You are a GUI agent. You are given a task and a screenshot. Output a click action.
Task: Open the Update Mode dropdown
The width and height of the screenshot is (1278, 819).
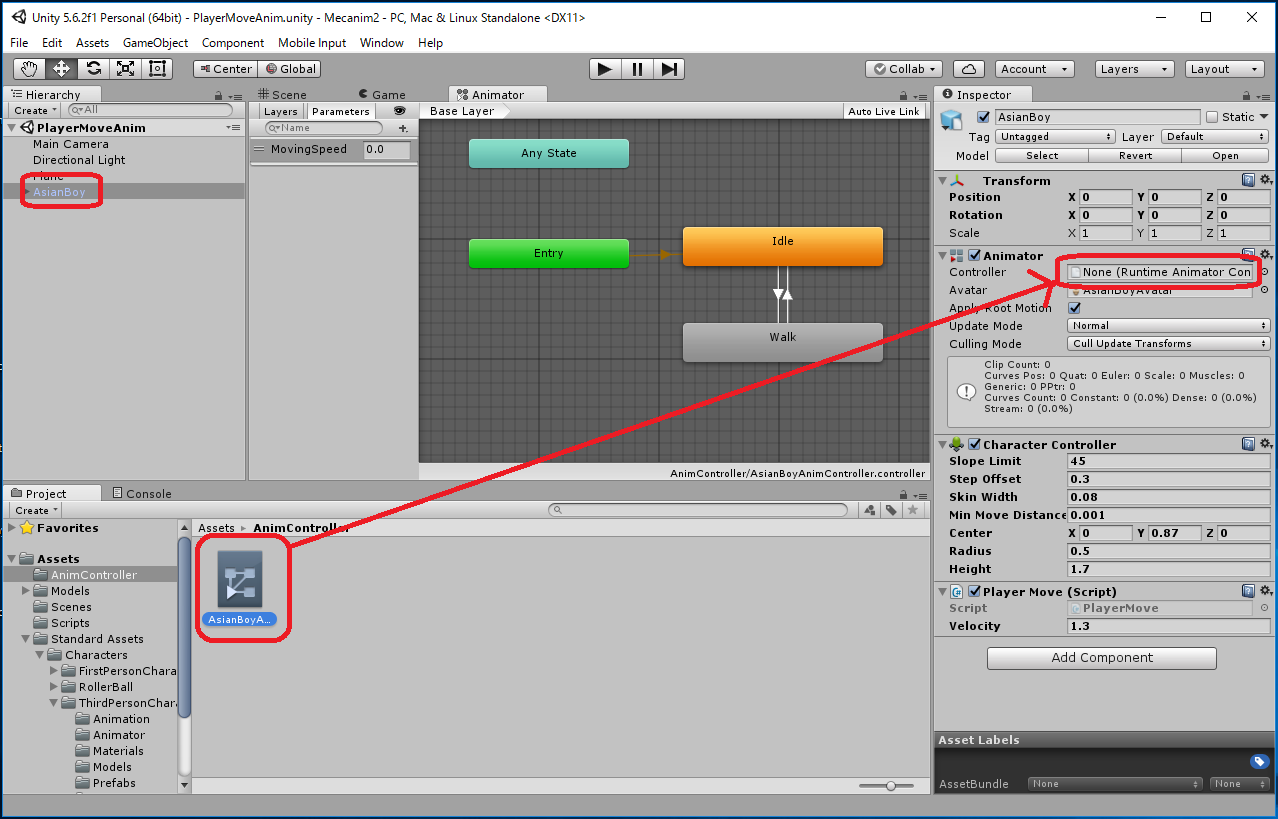pos(1168,326)
